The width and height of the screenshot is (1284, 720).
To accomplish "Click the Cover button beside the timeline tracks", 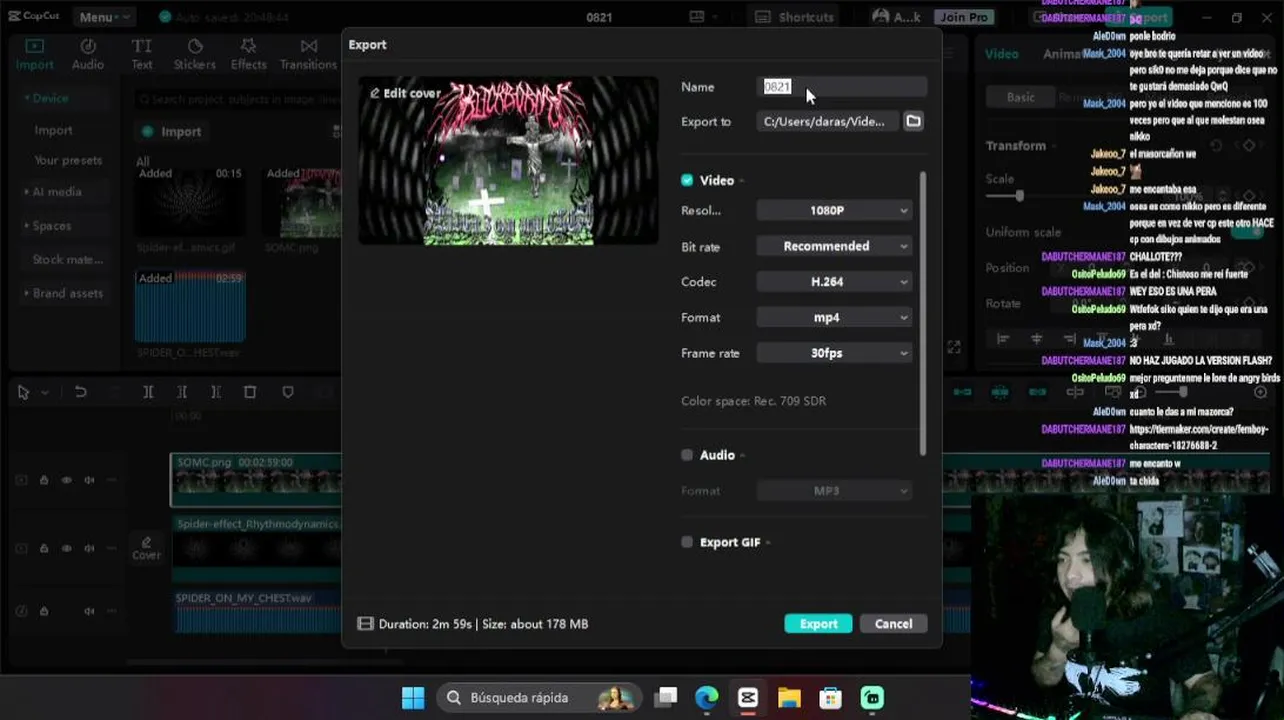I will (x=146, y=547).
